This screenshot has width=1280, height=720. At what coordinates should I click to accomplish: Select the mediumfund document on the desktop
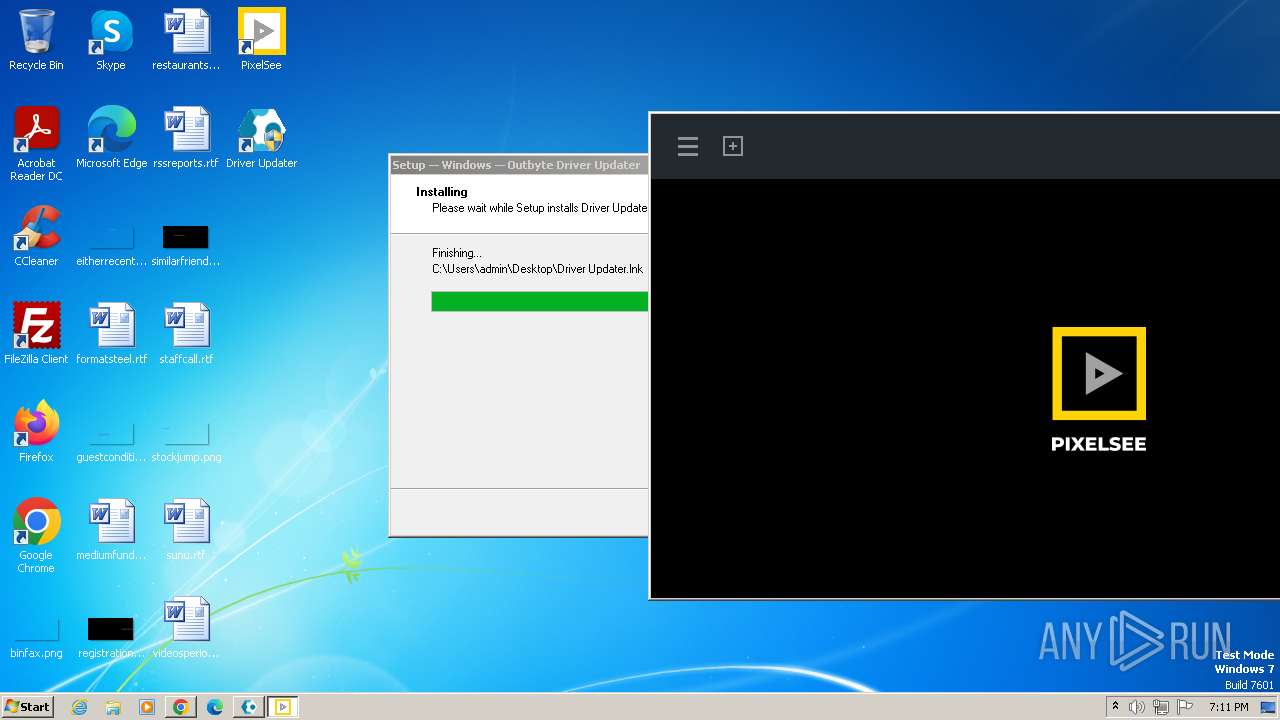tap(111, 530)
